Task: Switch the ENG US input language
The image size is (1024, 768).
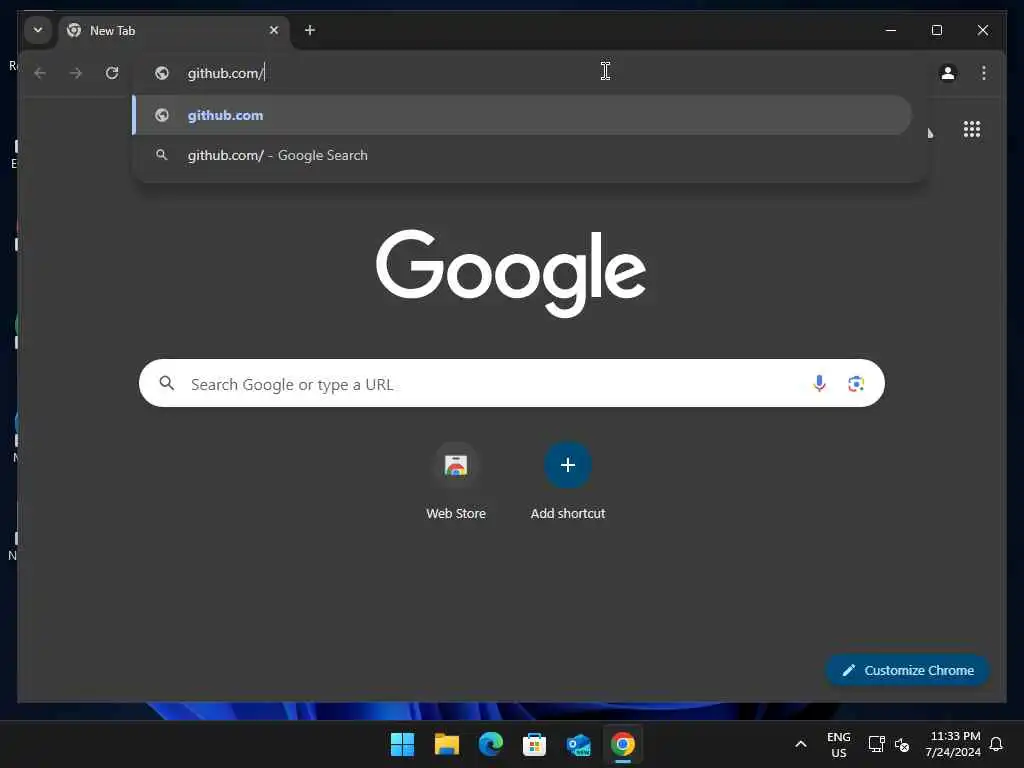Action: point(839,744)
